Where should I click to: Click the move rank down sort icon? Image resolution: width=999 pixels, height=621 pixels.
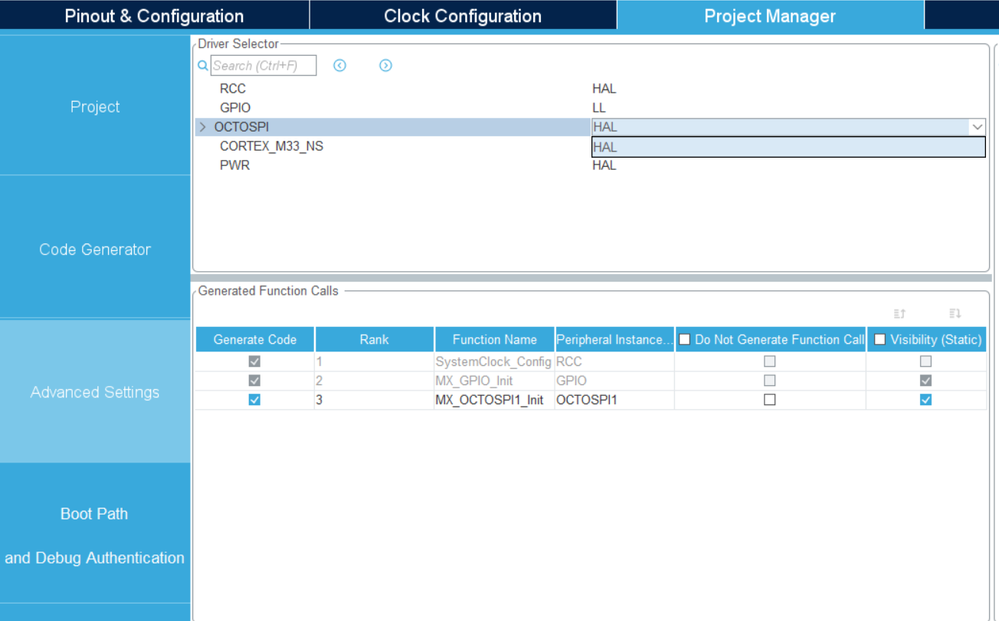pos(954,313)
